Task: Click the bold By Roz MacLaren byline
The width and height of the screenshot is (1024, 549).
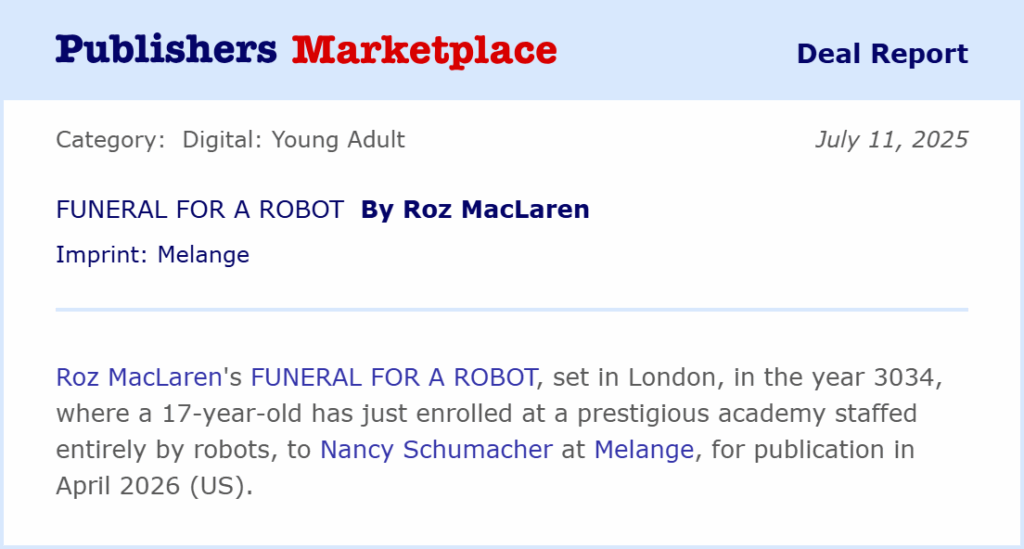Action: 475,210
